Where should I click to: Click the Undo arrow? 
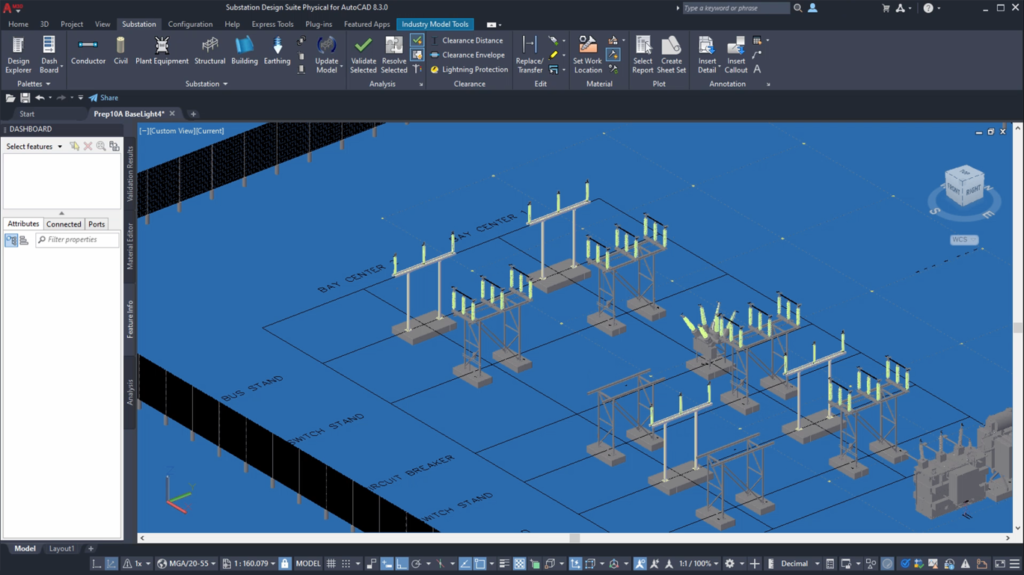[x=40, y=98]
